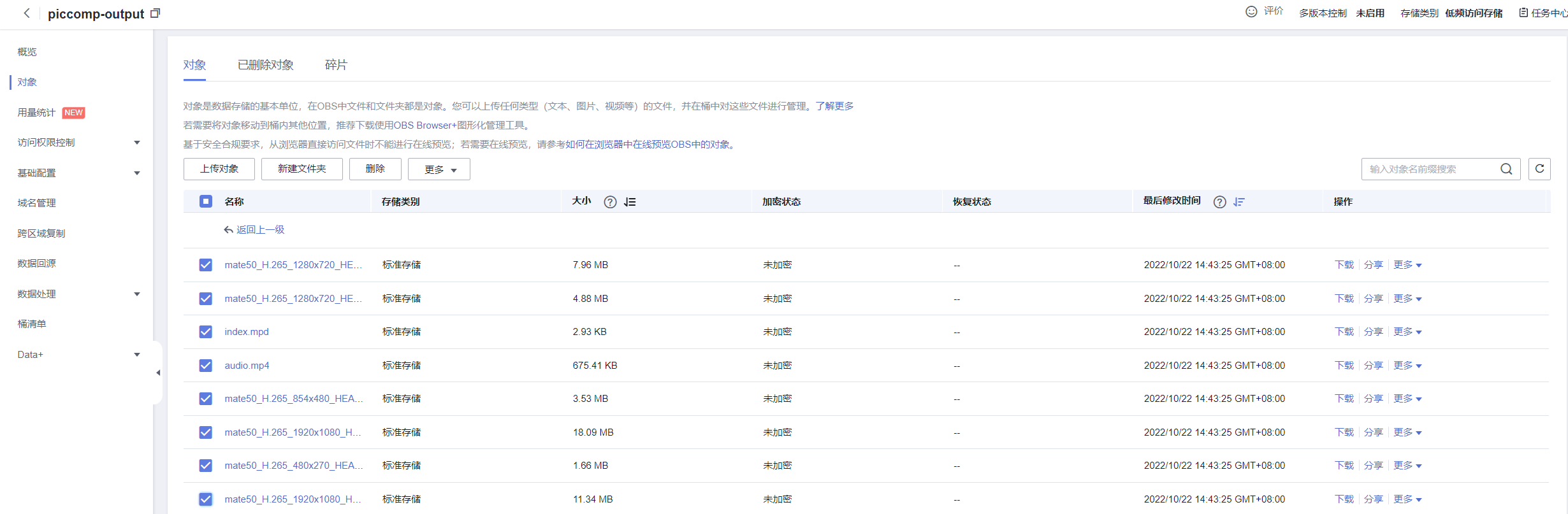Sort by last modified time
The width and height of the screenshot is (1568, 514).
pyautogui.click(x=1239, y=202)
